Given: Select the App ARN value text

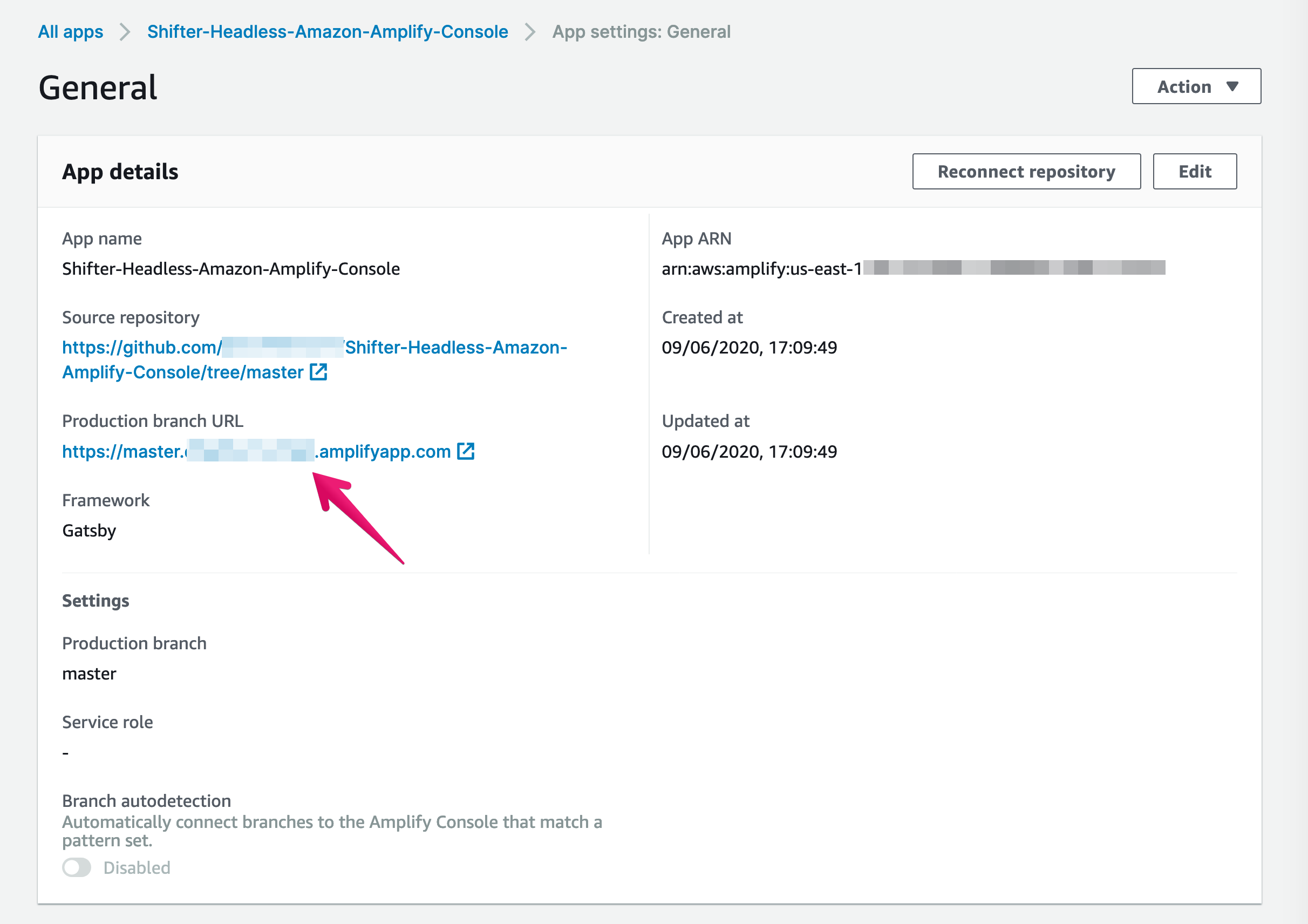Looking at the screenshot, I should (913, 268).
